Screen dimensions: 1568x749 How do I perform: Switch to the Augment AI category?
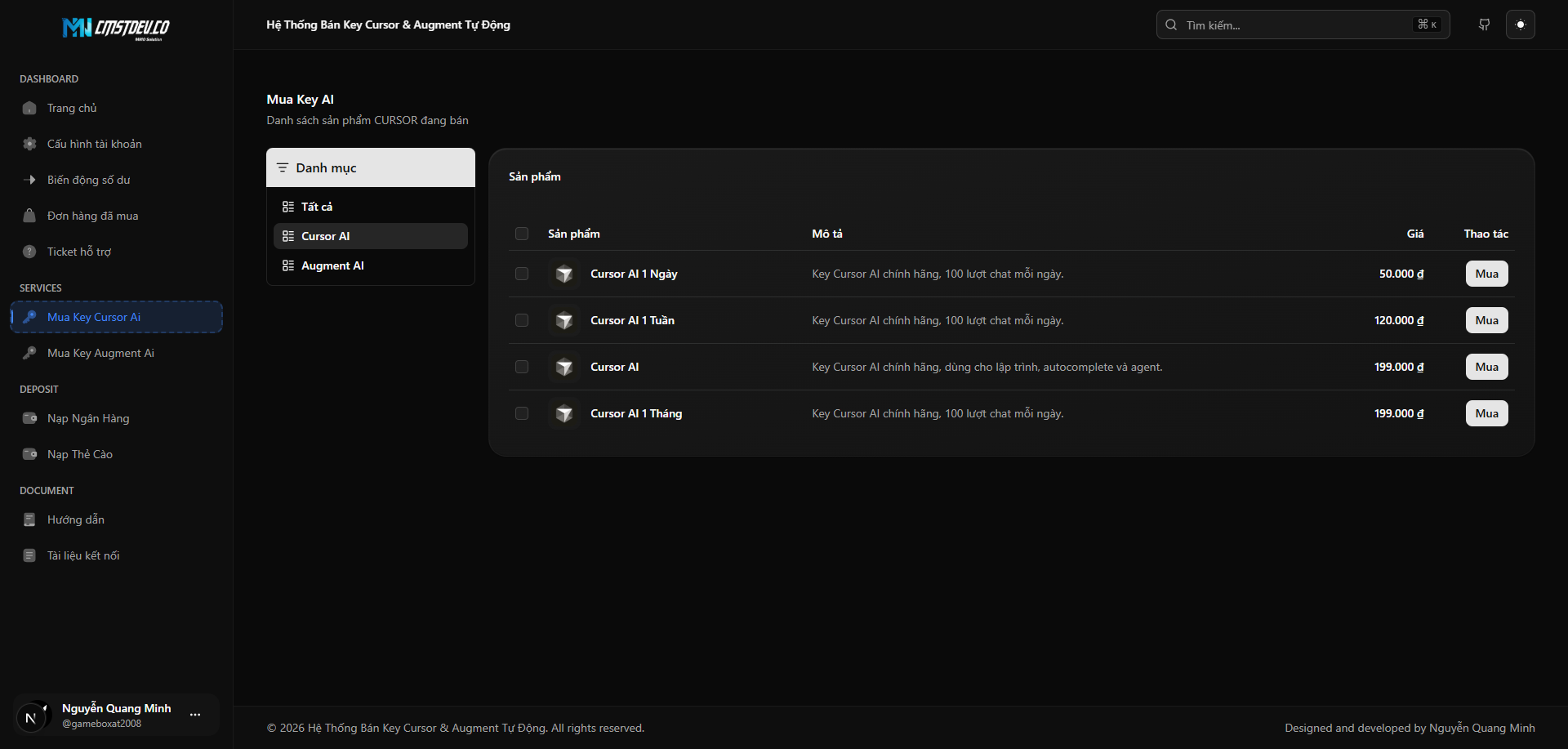click(332, 265)
